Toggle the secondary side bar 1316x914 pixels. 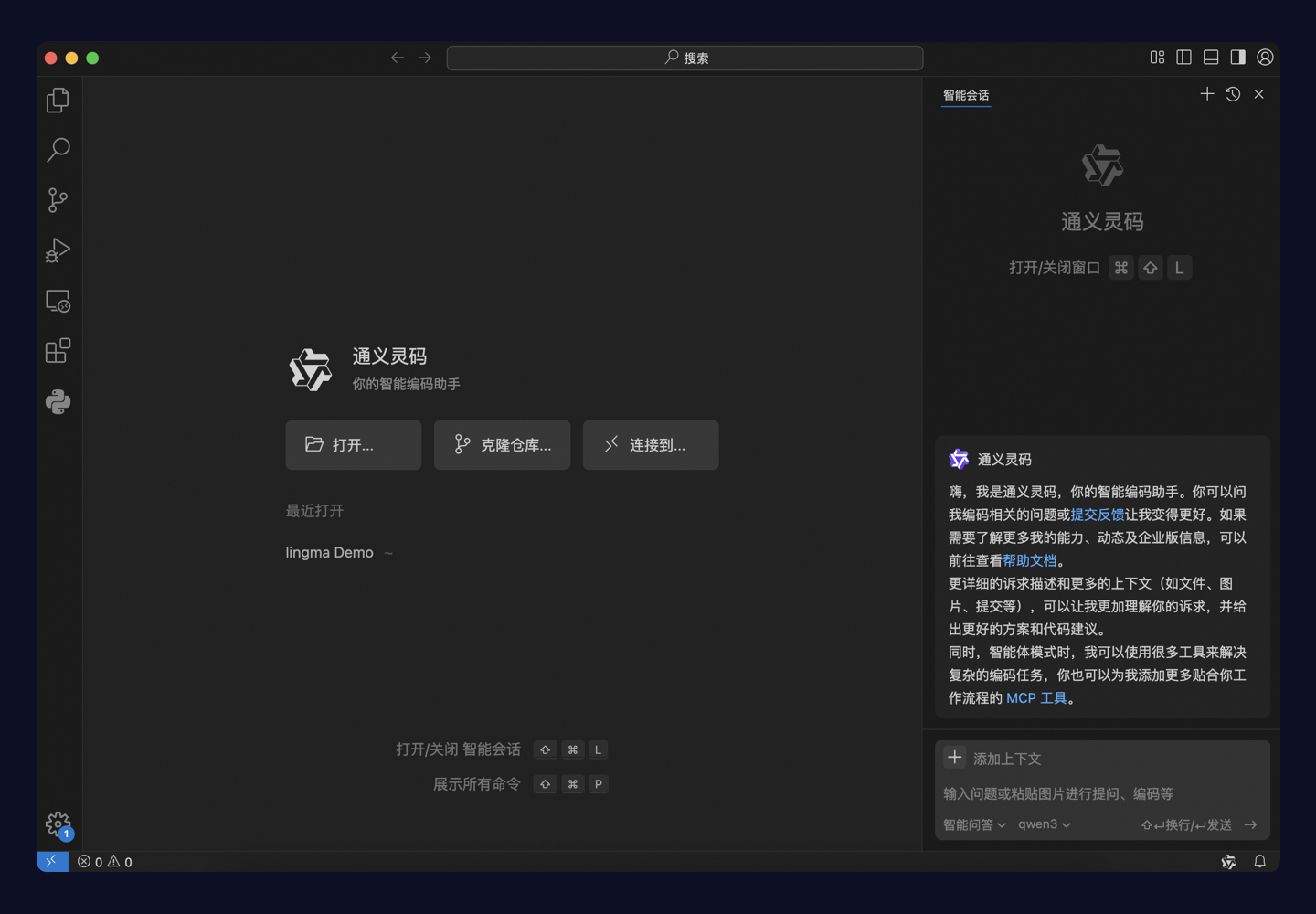pyautogui.click(x=1237, y=58)
